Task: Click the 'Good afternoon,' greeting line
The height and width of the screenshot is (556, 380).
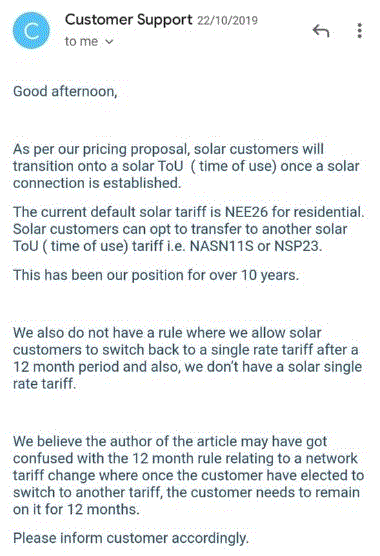Action: pyautogui.click(x=65, y=91)
